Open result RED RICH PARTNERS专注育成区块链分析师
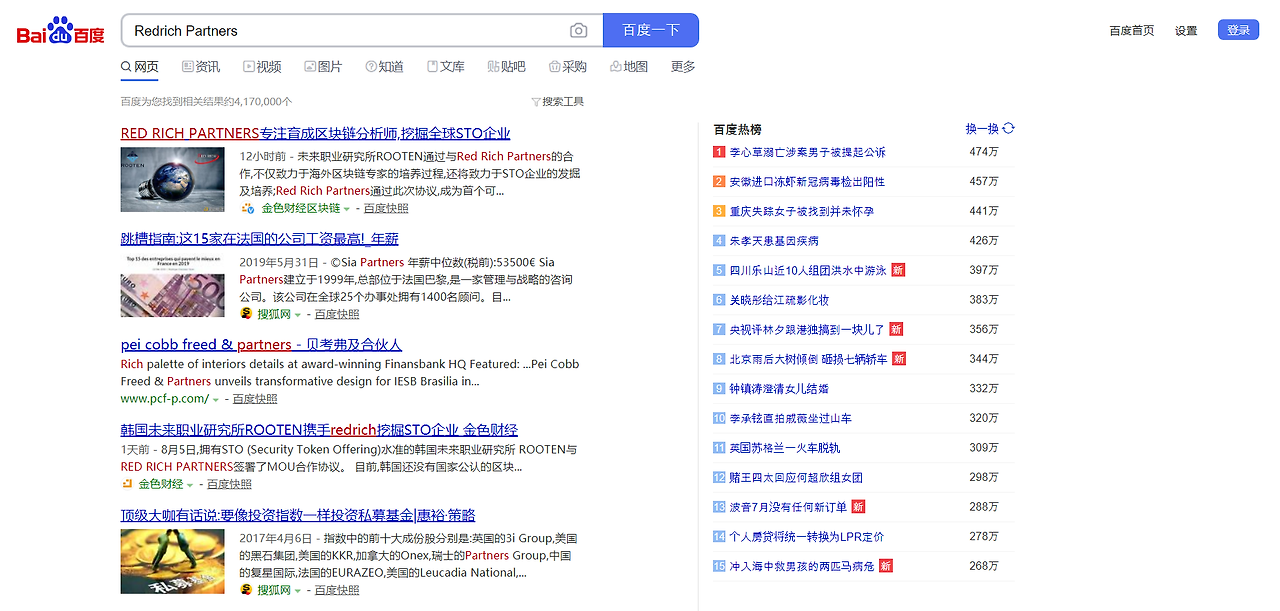This screenshot has height=611, width=1280. [316, 133]
